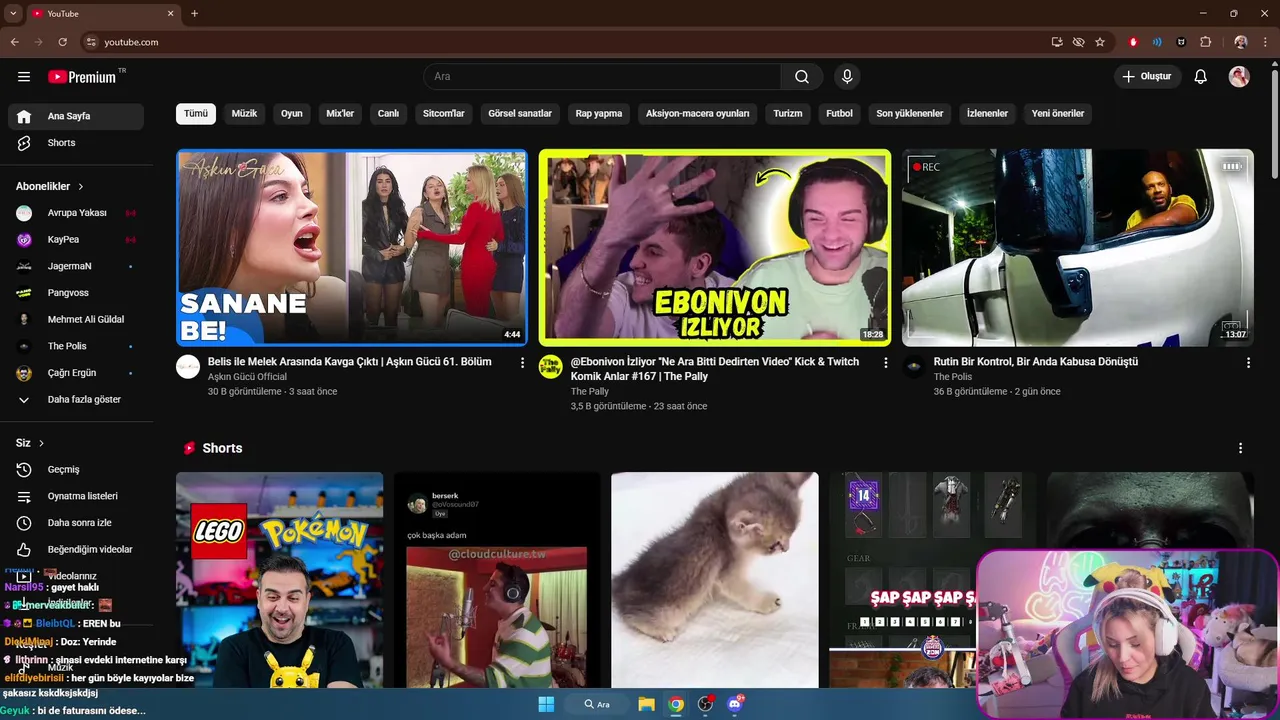Open Avrupa Yakası subscription channel
The width and height of the screenshot is (1280, 720).
76,213
